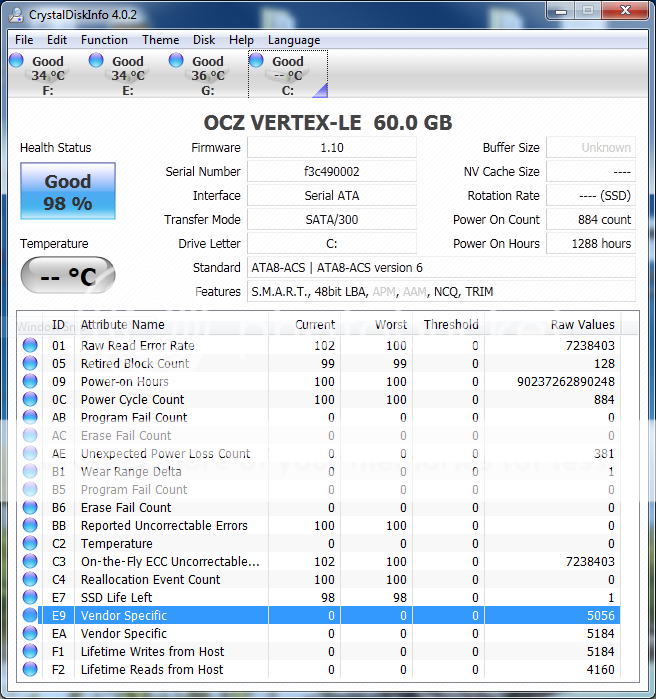
Task: Click the Features field with NCQ, TRIM
Action: click(442, 292)
